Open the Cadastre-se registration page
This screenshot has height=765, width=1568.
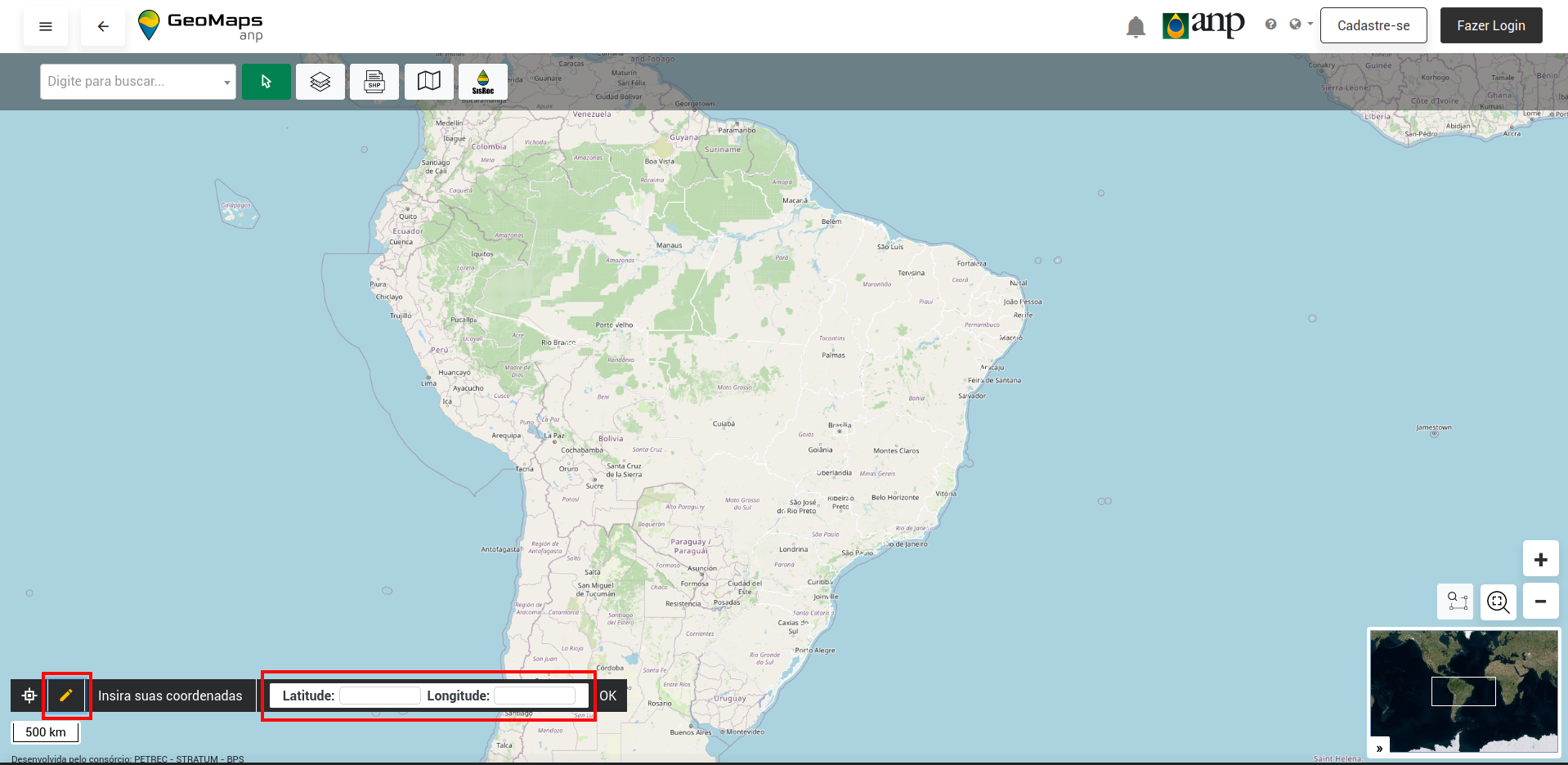(x=1373, y=25)
